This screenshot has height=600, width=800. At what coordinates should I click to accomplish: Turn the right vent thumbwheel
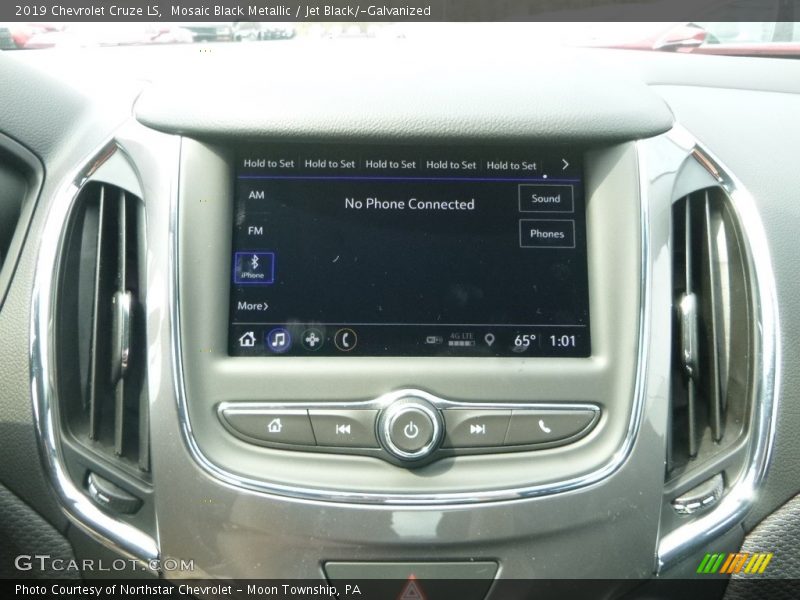click(699, 495)
